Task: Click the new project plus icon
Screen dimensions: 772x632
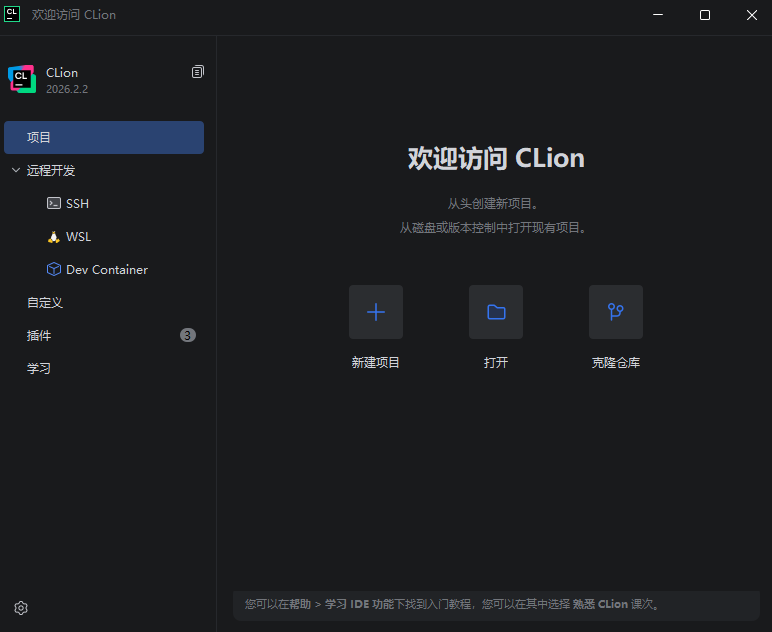Action: click(376, 312)
